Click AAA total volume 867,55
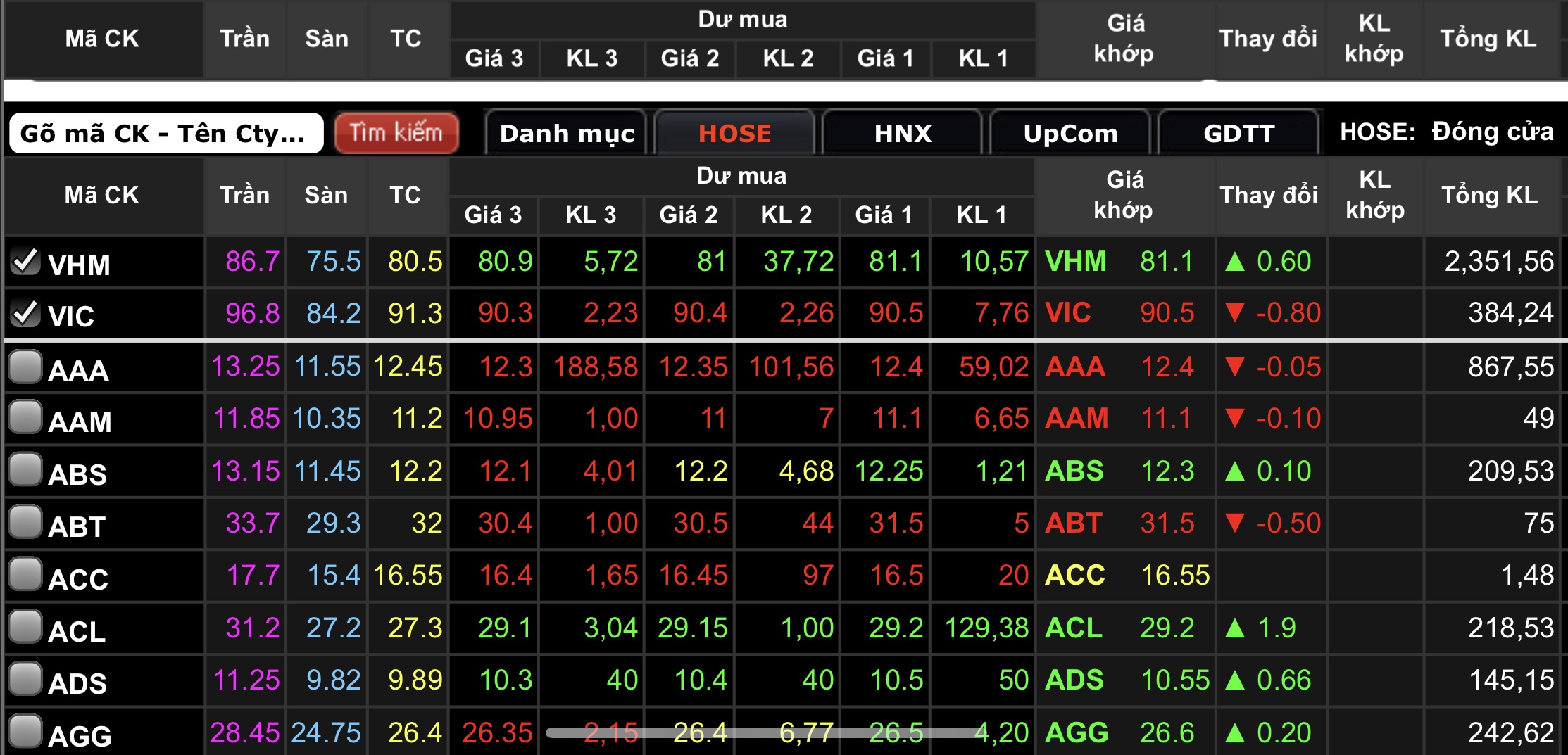The image size is (1568, 755). pyautogui.click(x=1511, y=367)
